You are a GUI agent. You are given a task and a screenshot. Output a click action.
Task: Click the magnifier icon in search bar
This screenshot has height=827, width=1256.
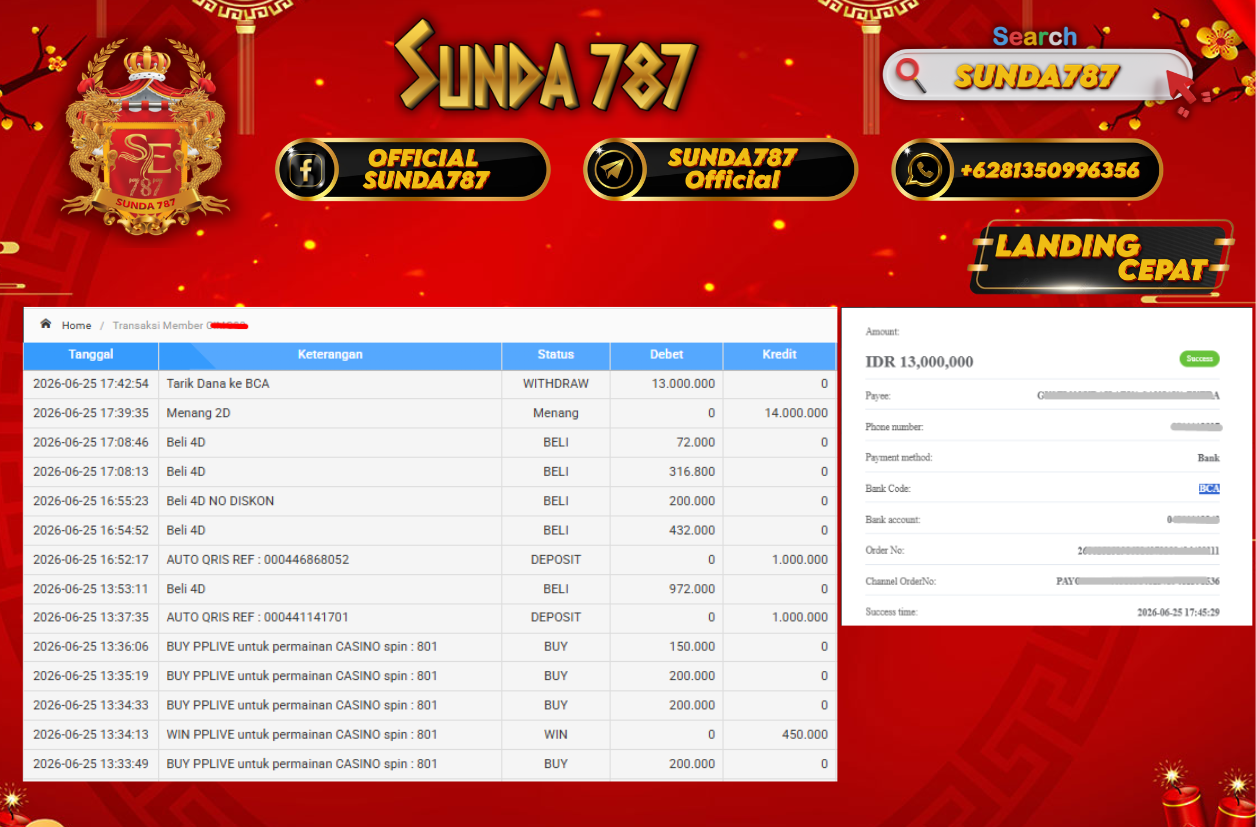pos(911,75)
